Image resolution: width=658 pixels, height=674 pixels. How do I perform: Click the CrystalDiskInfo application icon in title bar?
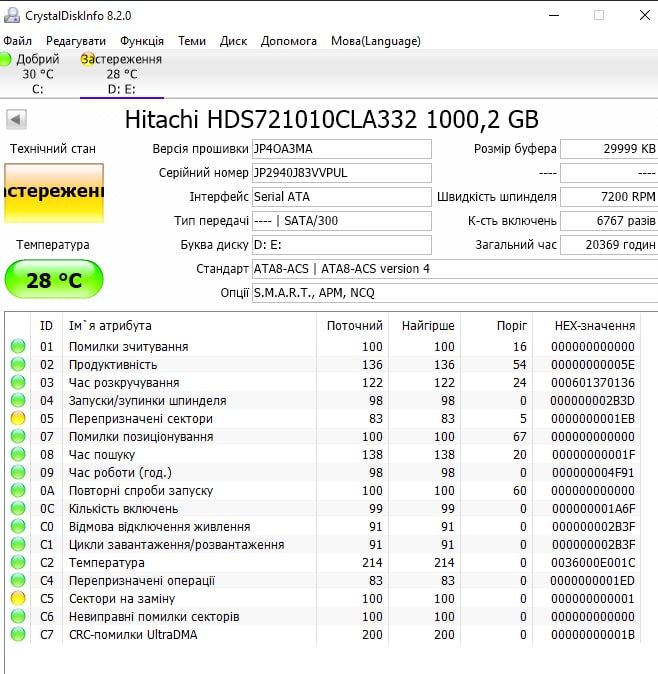(x=12, y=15)
